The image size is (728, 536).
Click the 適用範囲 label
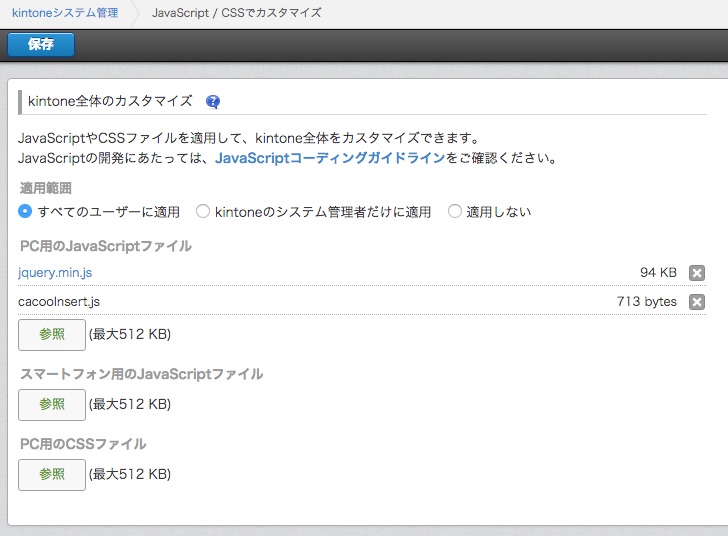pos(46,188)
